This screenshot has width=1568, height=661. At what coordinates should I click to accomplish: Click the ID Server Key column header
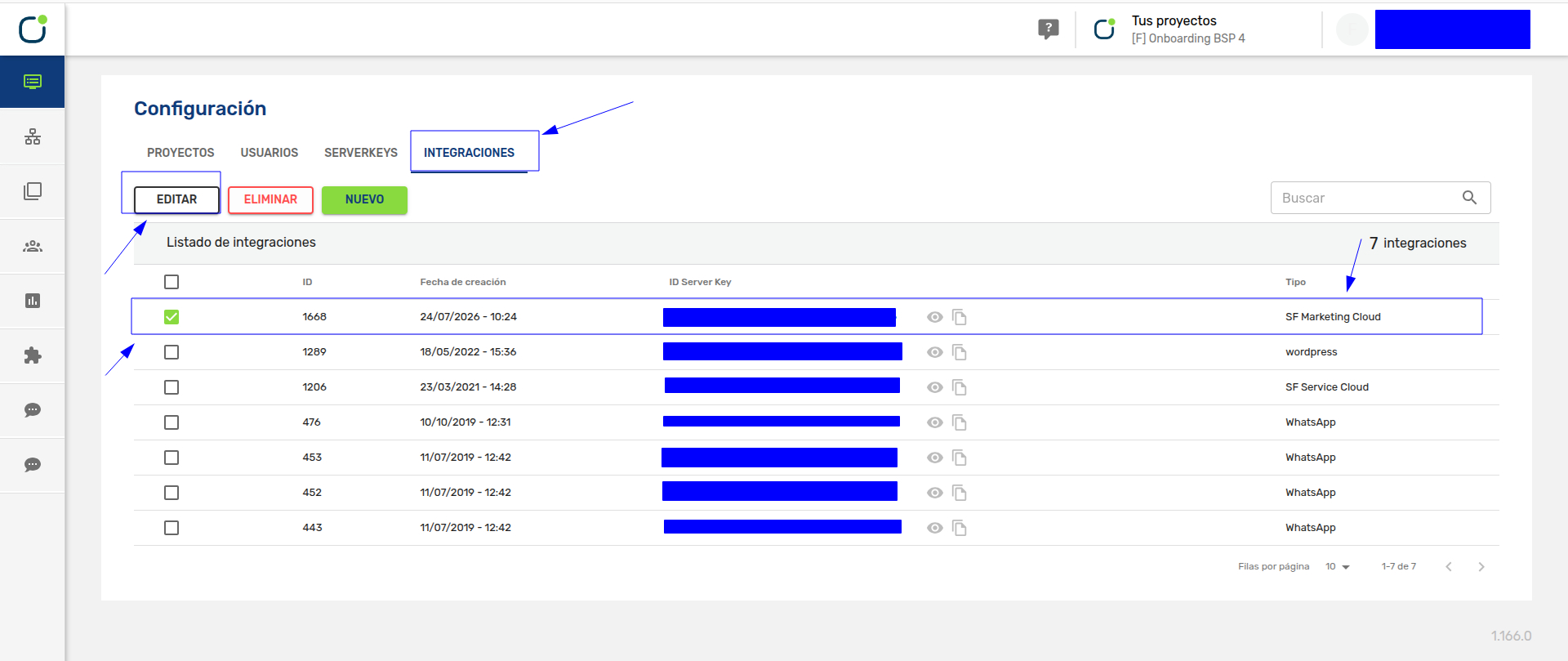(x=700, y=282)
